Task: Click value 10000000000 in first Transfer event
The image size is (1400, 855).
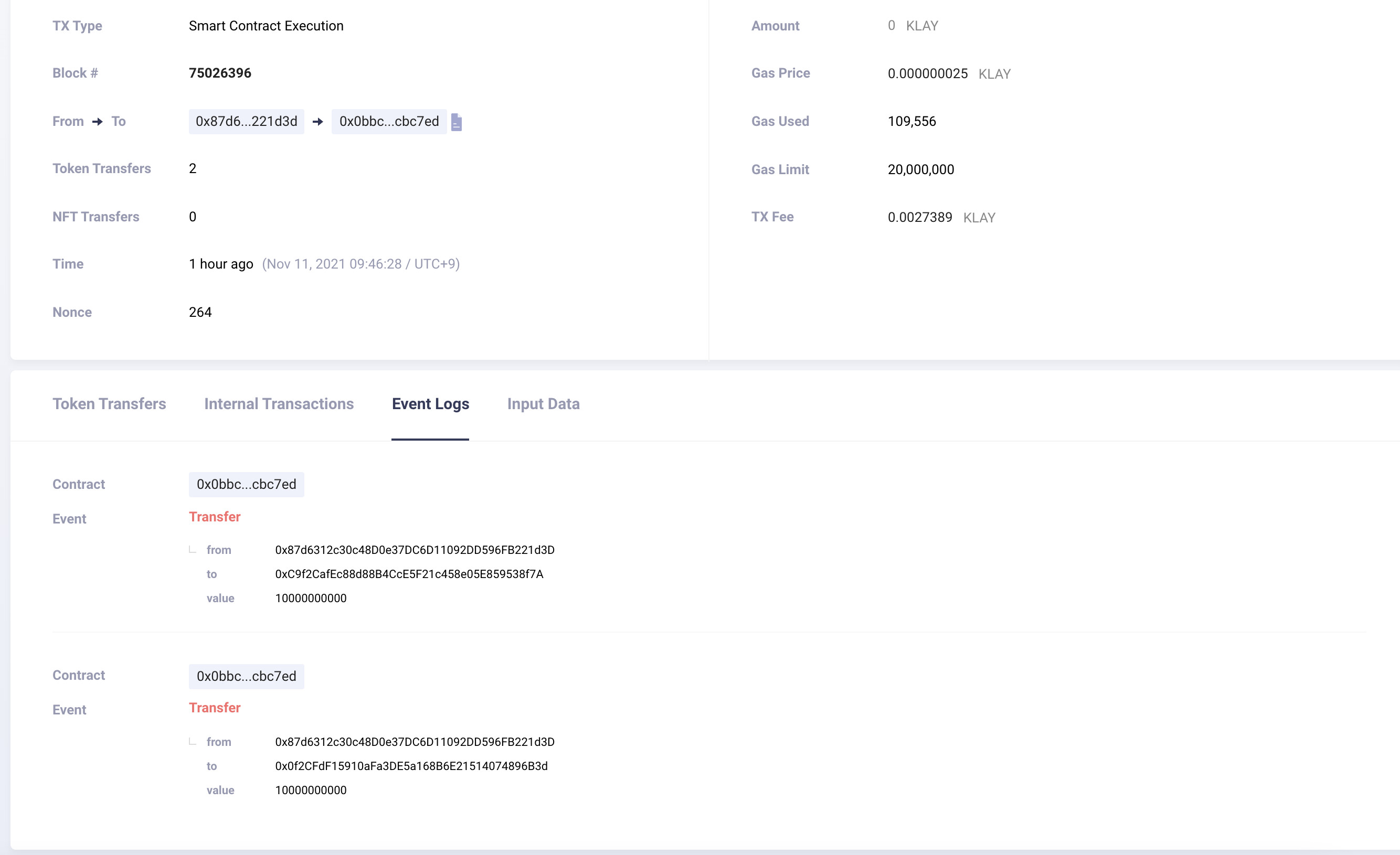Action: pyautogui.click(x=311, y=597)
